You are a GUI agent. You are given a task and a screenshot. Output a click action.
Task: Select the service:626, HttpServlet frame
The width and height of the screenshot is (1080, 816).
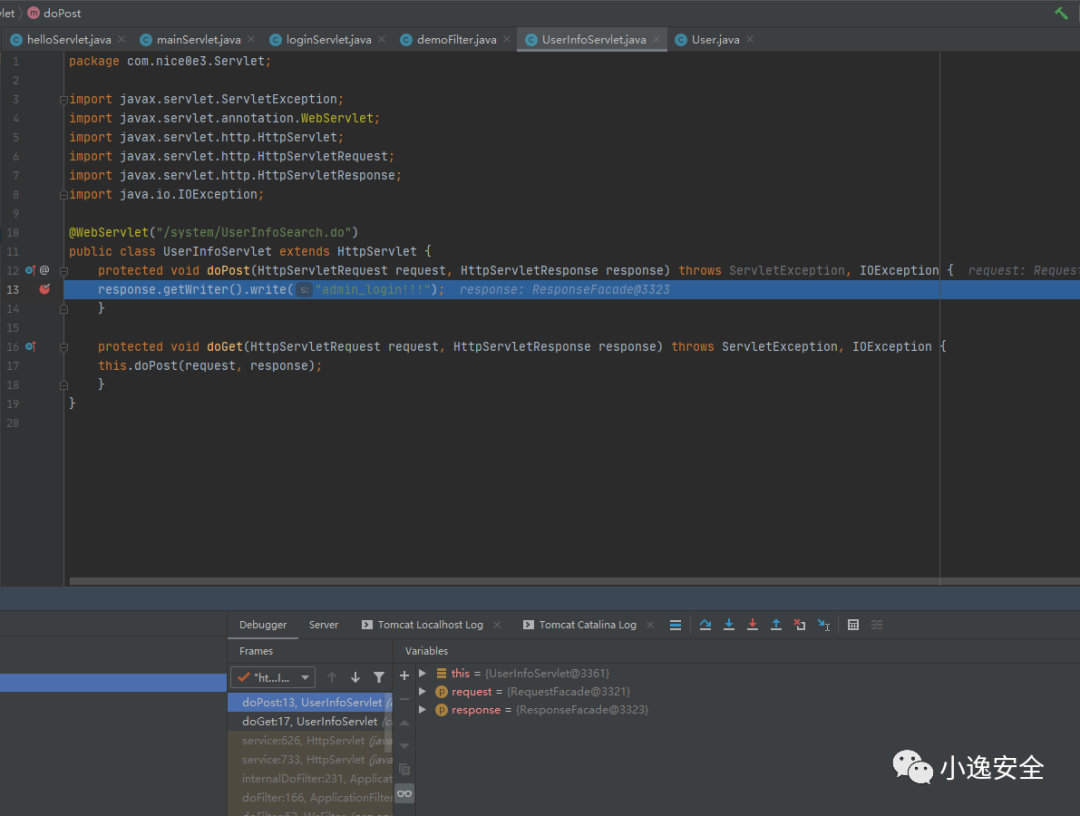[310, 740]
